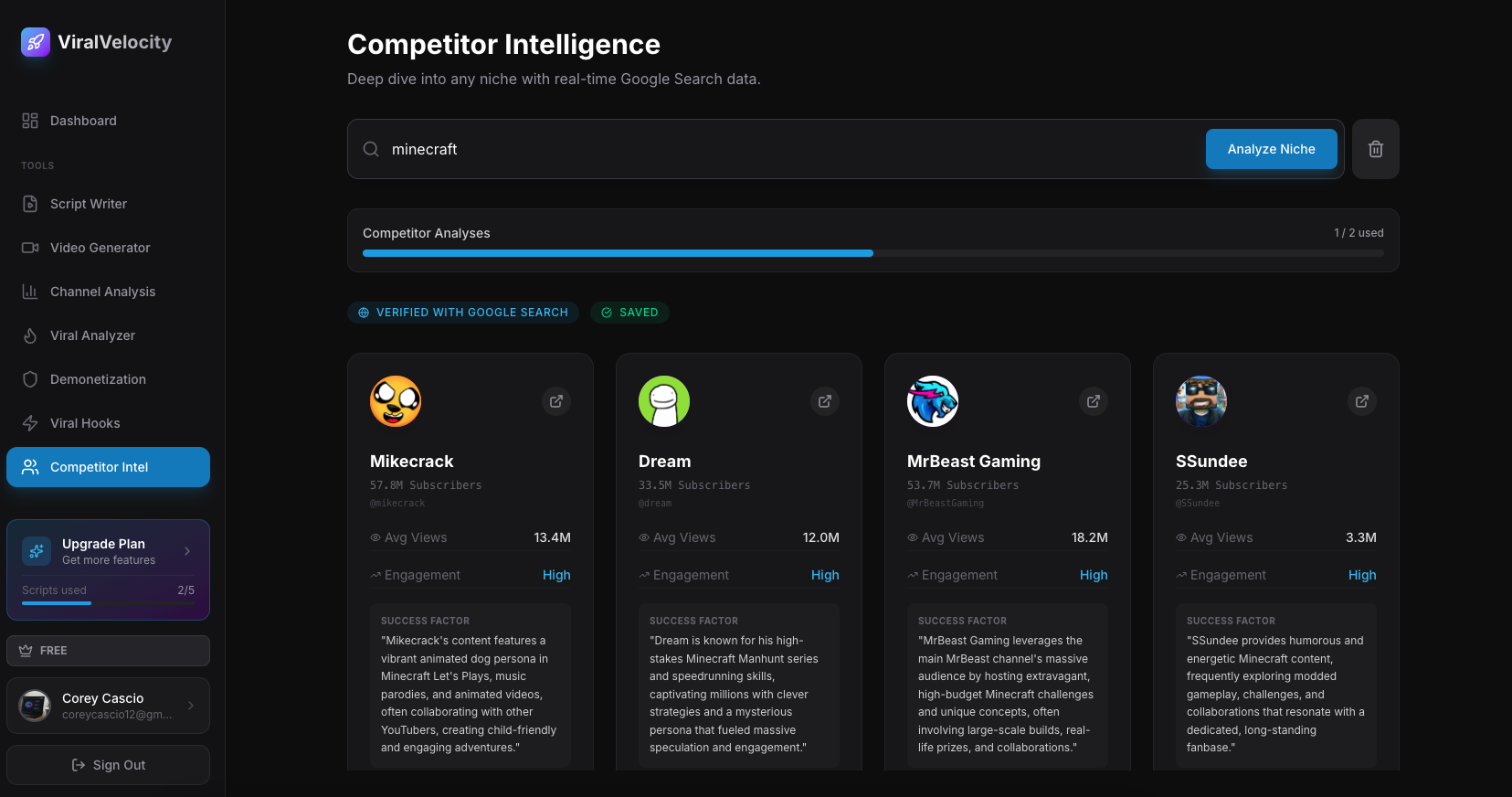Open Channel Analysis
Viewport: 1512px width, 797px height.
click(108, 292)
